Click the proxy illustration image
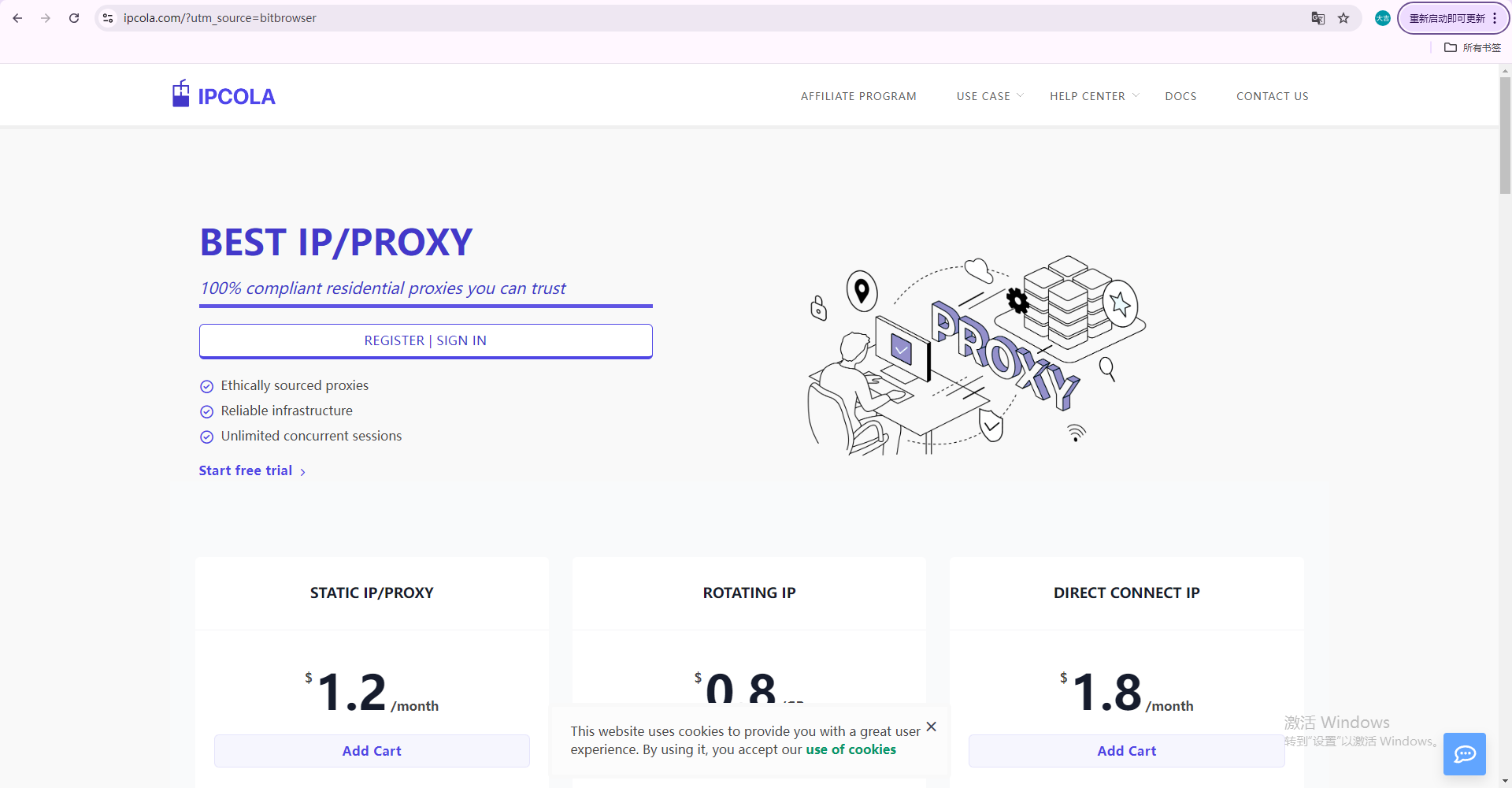1512x788 pixels. coord(976,355)
